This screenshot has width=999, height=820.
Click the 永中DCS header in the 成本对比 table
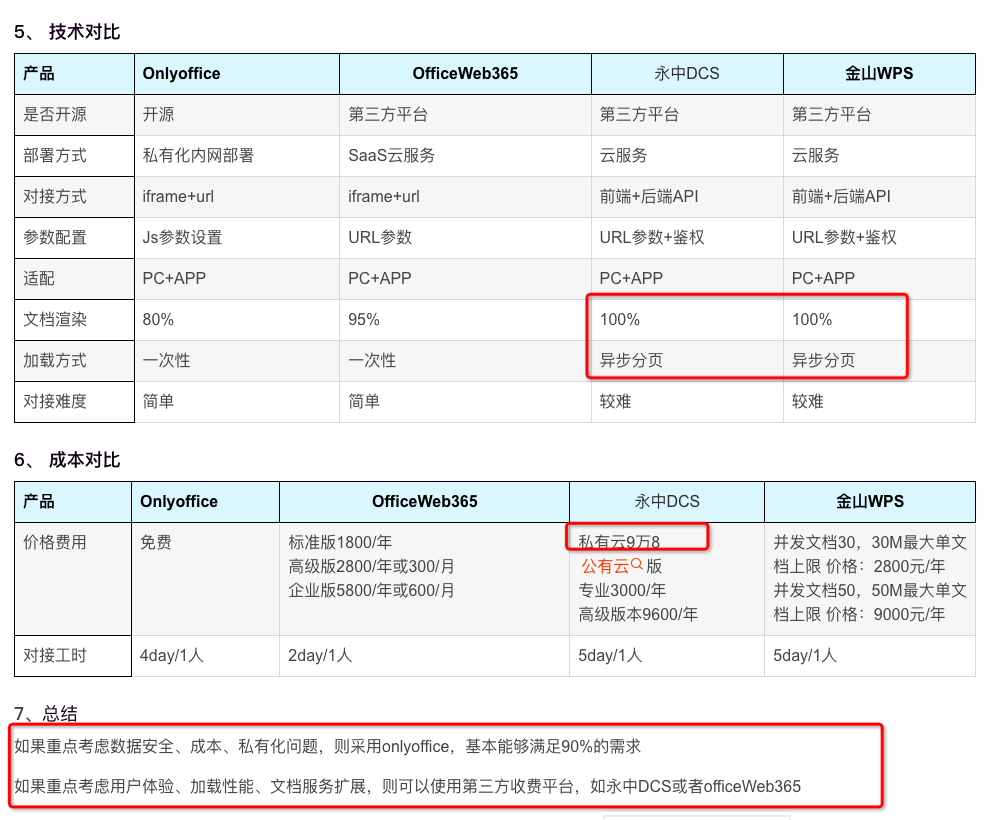(667, 502)
